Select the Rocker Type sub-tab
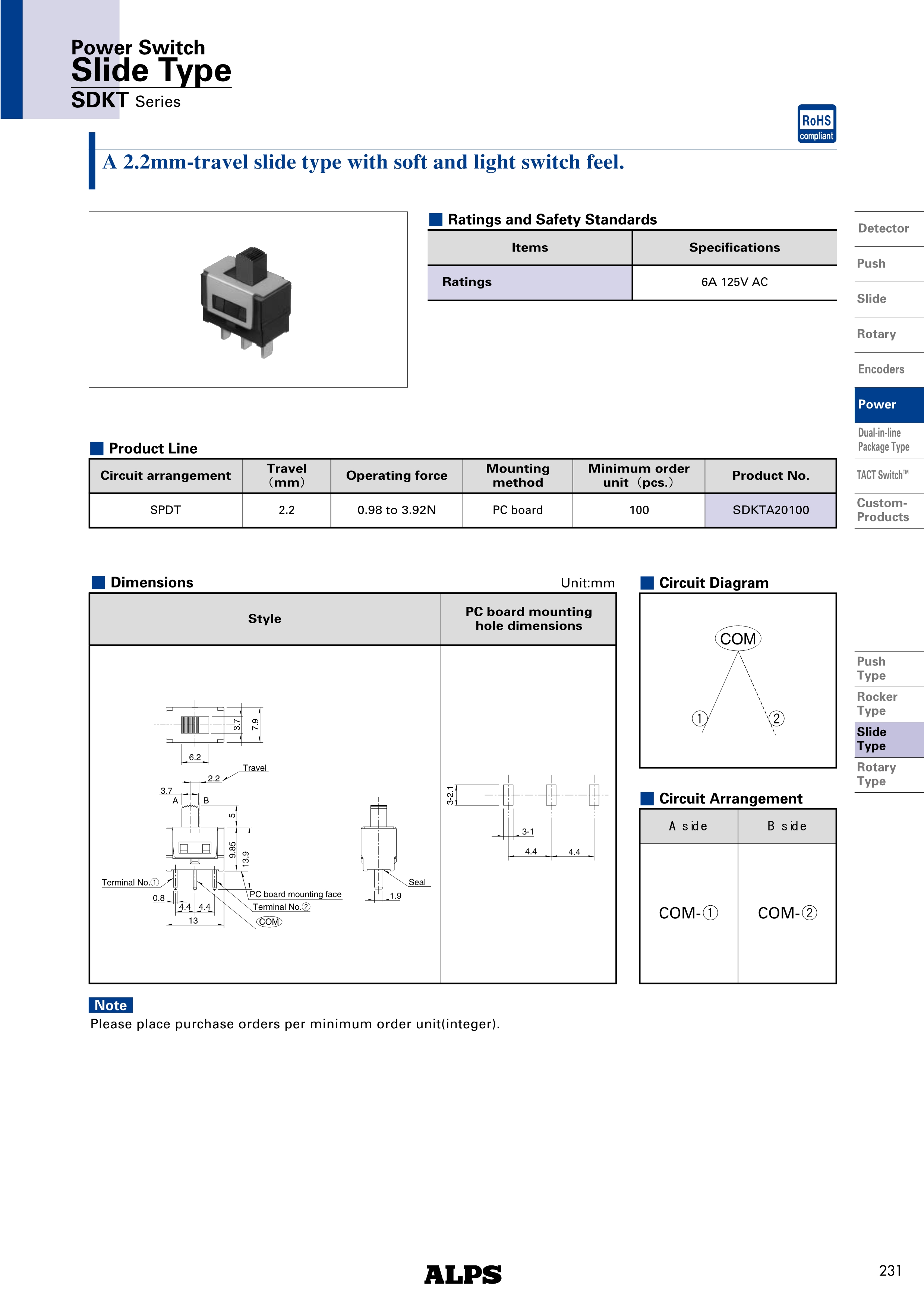 click(877, 704)
